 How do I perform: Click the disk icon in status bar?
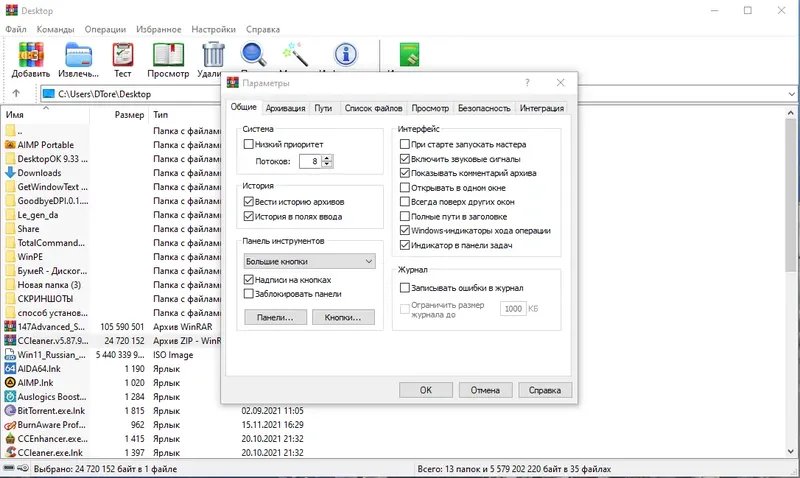point(9,468)
